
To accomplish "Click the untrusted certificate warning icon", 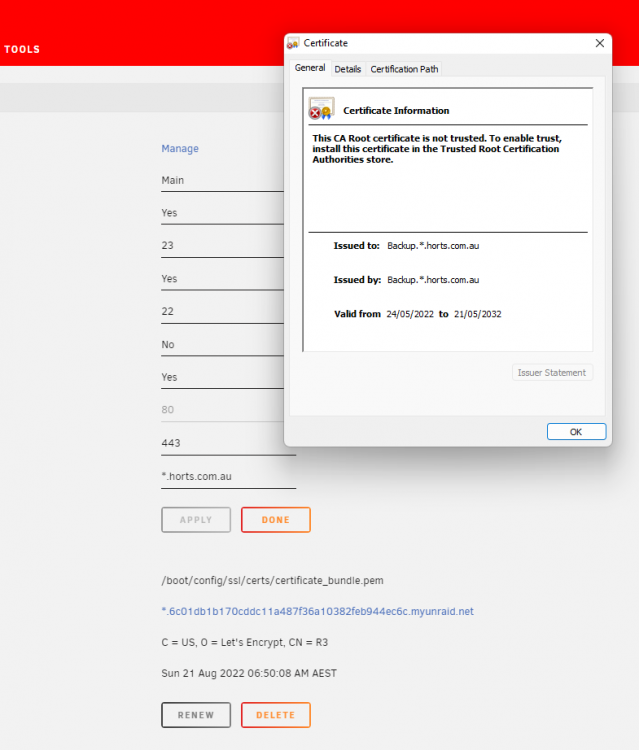I will coord(321,109).
